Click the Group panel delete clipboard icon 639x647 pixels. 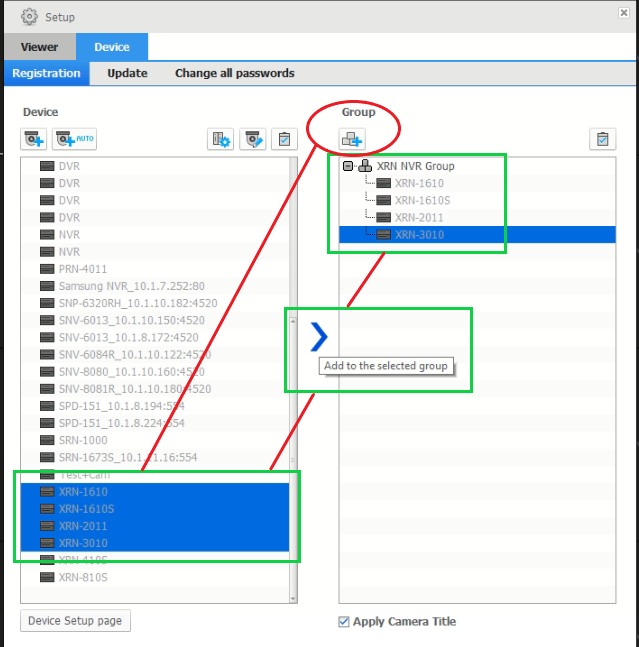[603, 139]
